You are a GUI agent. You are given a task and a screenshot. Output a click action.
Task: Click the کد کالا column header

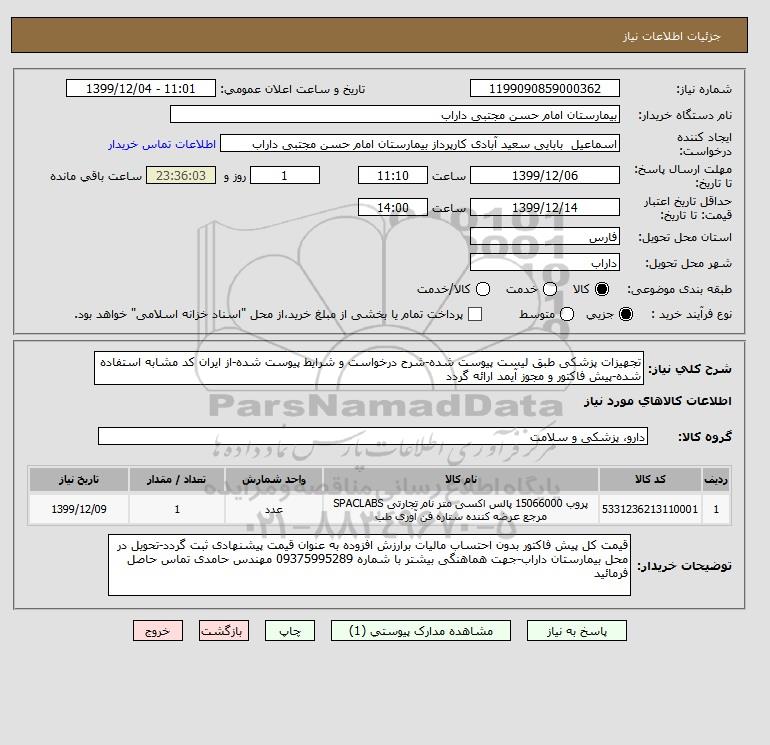(650, 479)
